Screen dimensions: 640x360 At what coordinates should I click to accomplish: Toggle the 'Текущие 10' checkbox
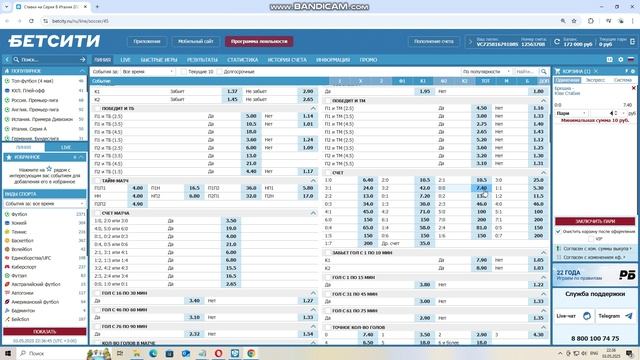pos(184,71)
